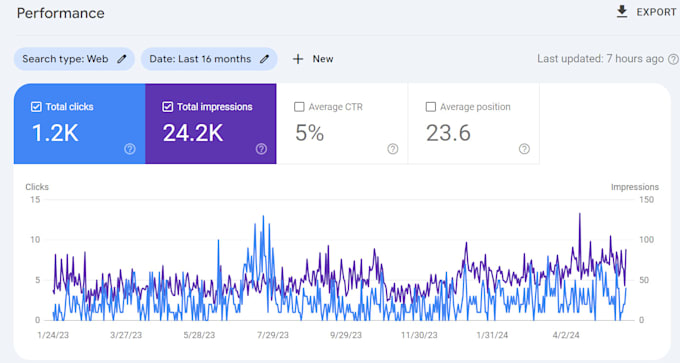
Task: Edit the Search type: Web filter
Action: point(74,59)
